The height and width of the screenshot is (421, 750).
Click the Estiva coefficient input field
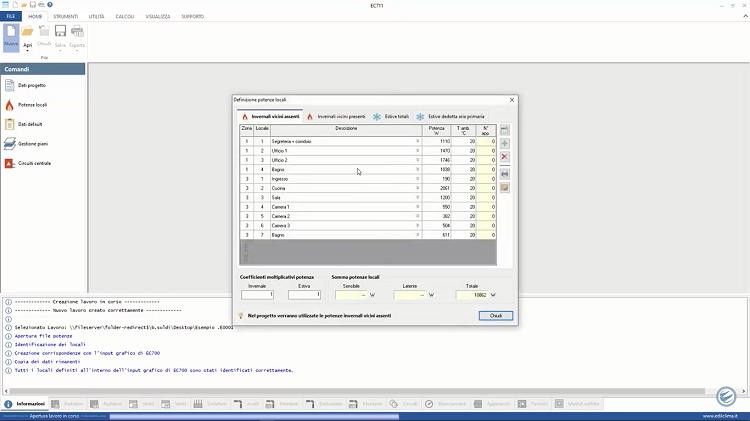(305, 295)
